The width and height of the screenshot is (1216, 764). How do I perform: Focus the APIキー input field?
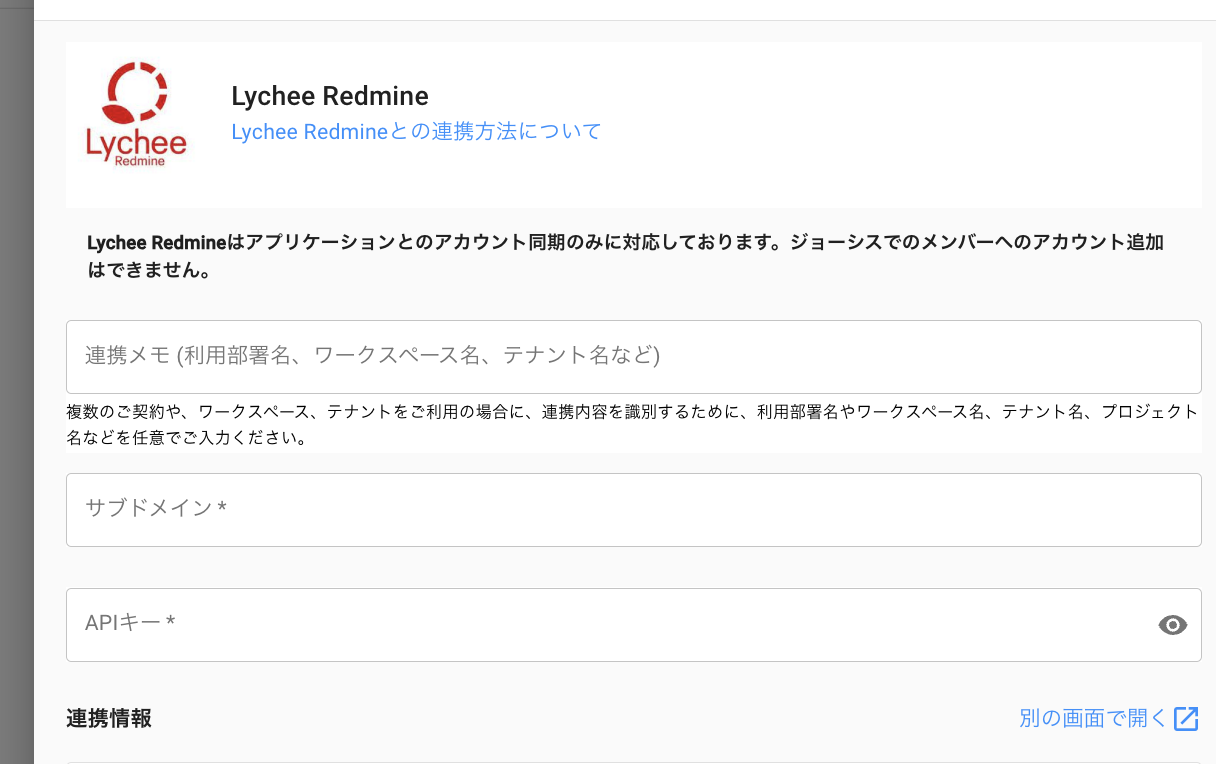600,624
